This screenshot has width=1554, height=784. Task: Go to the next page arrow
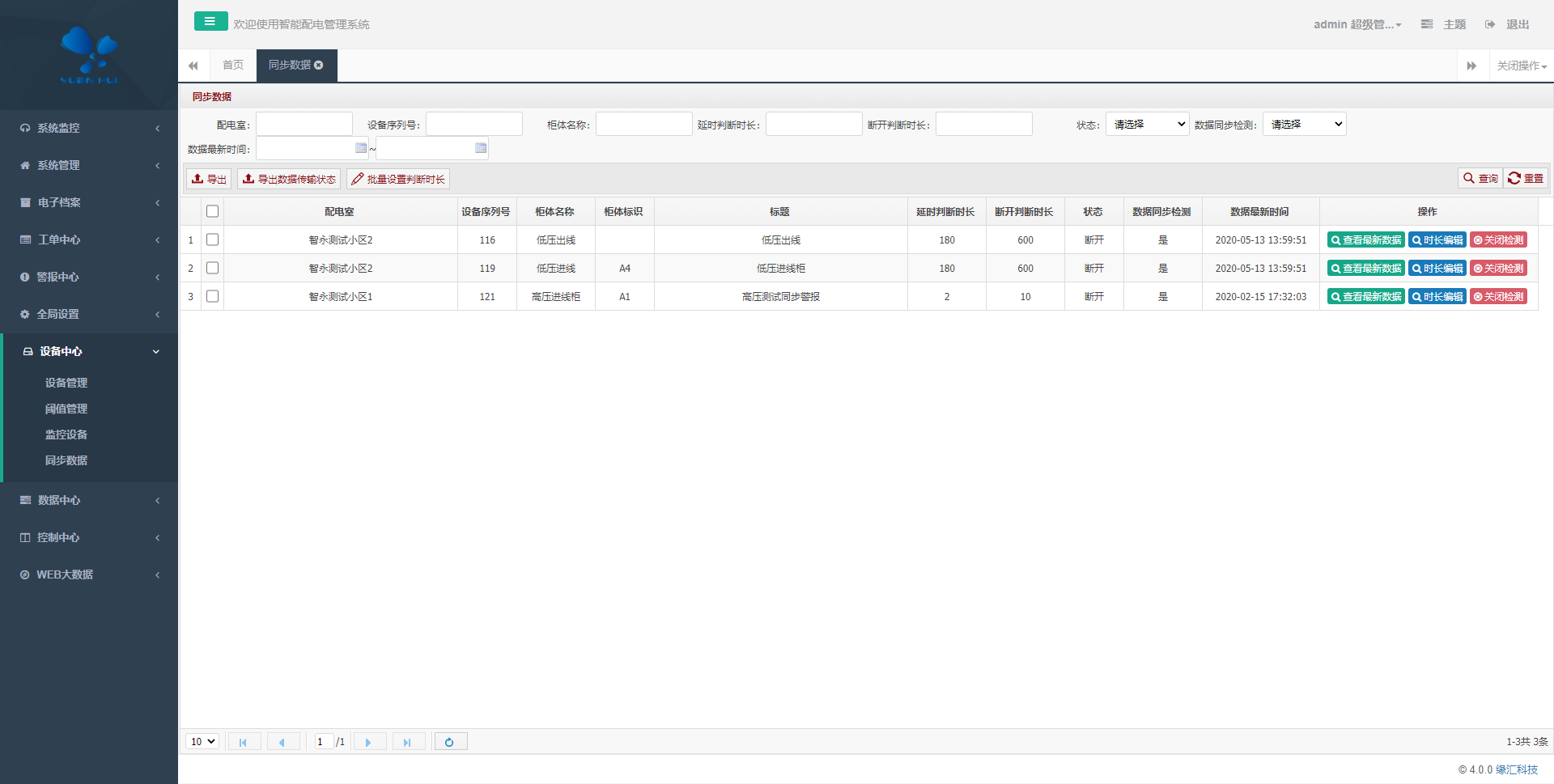369,742
